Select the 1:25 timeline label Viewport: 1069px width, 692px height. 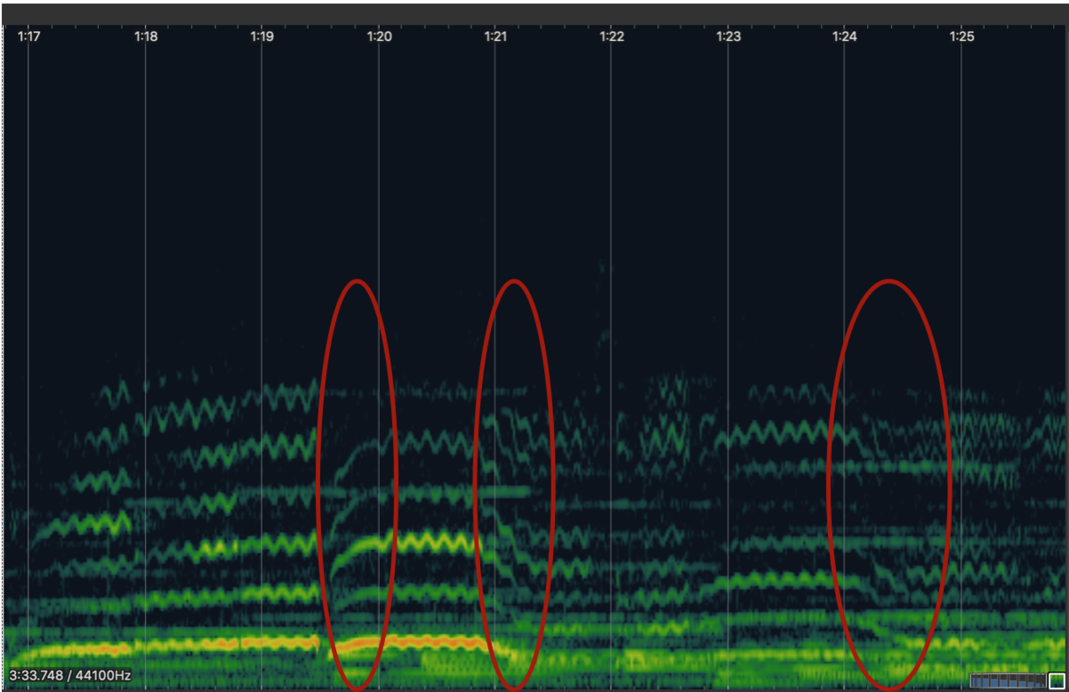click(961, 37)
